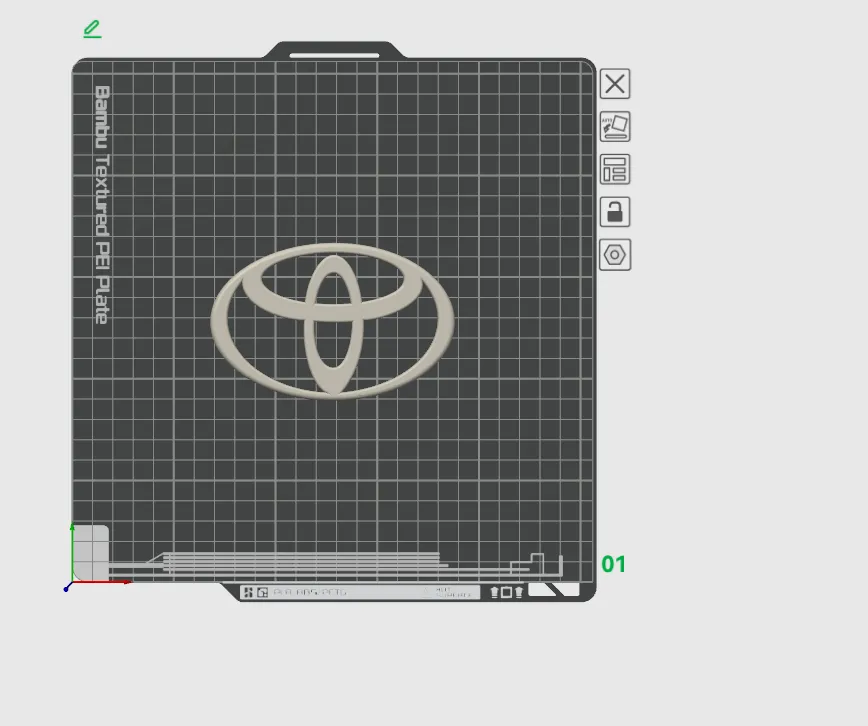The image size is (868, 726).
Task: Click the bed type icon in the status bar
Action: pos(262,591)
